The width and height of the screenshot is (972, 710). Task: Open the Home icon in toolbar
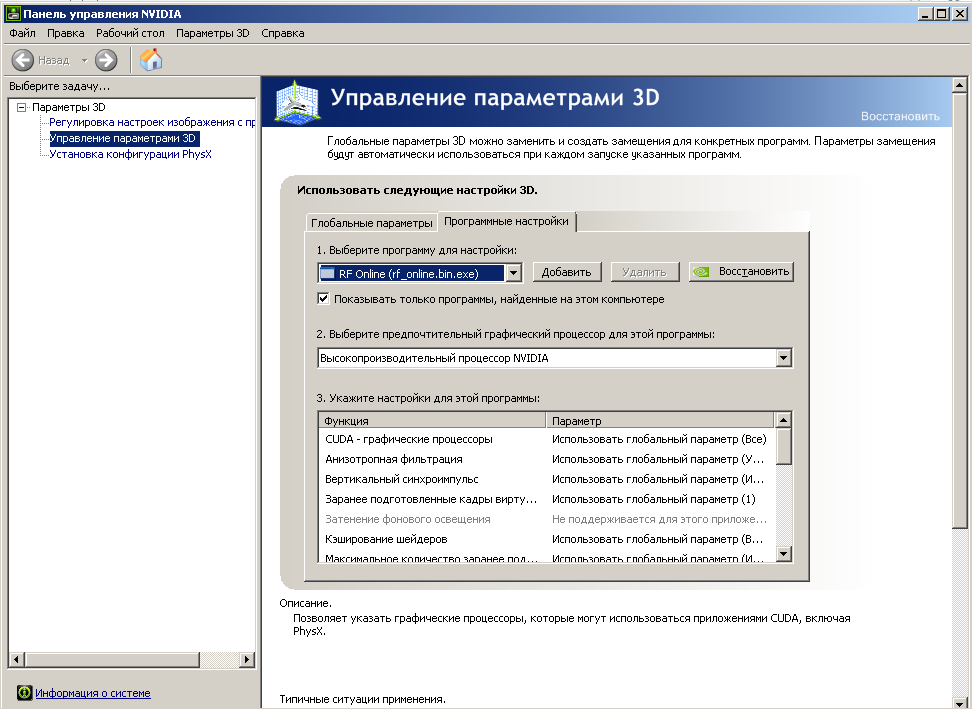(151, 60)
